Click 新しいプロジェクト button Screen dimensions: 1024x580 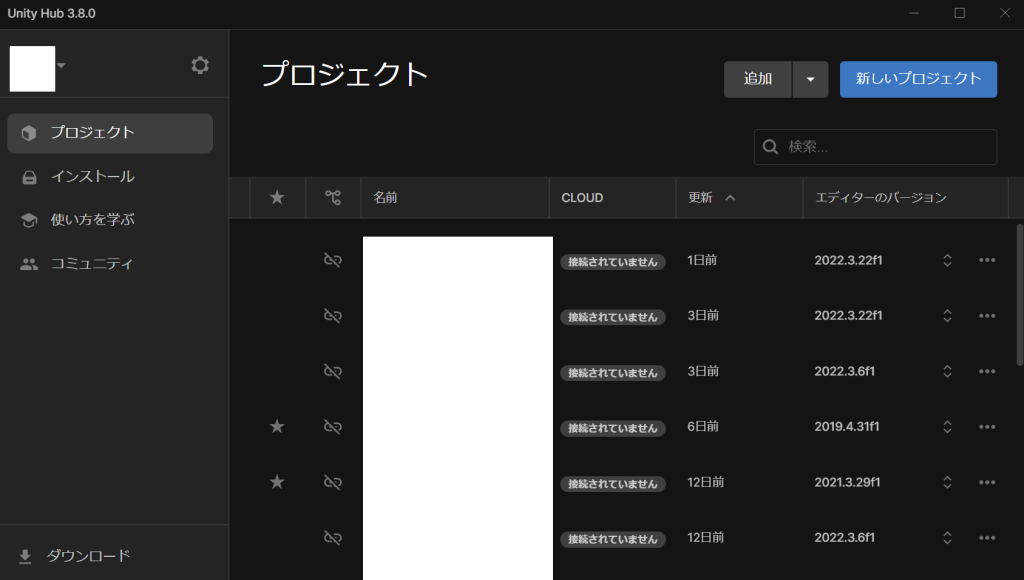pos(918,80)
